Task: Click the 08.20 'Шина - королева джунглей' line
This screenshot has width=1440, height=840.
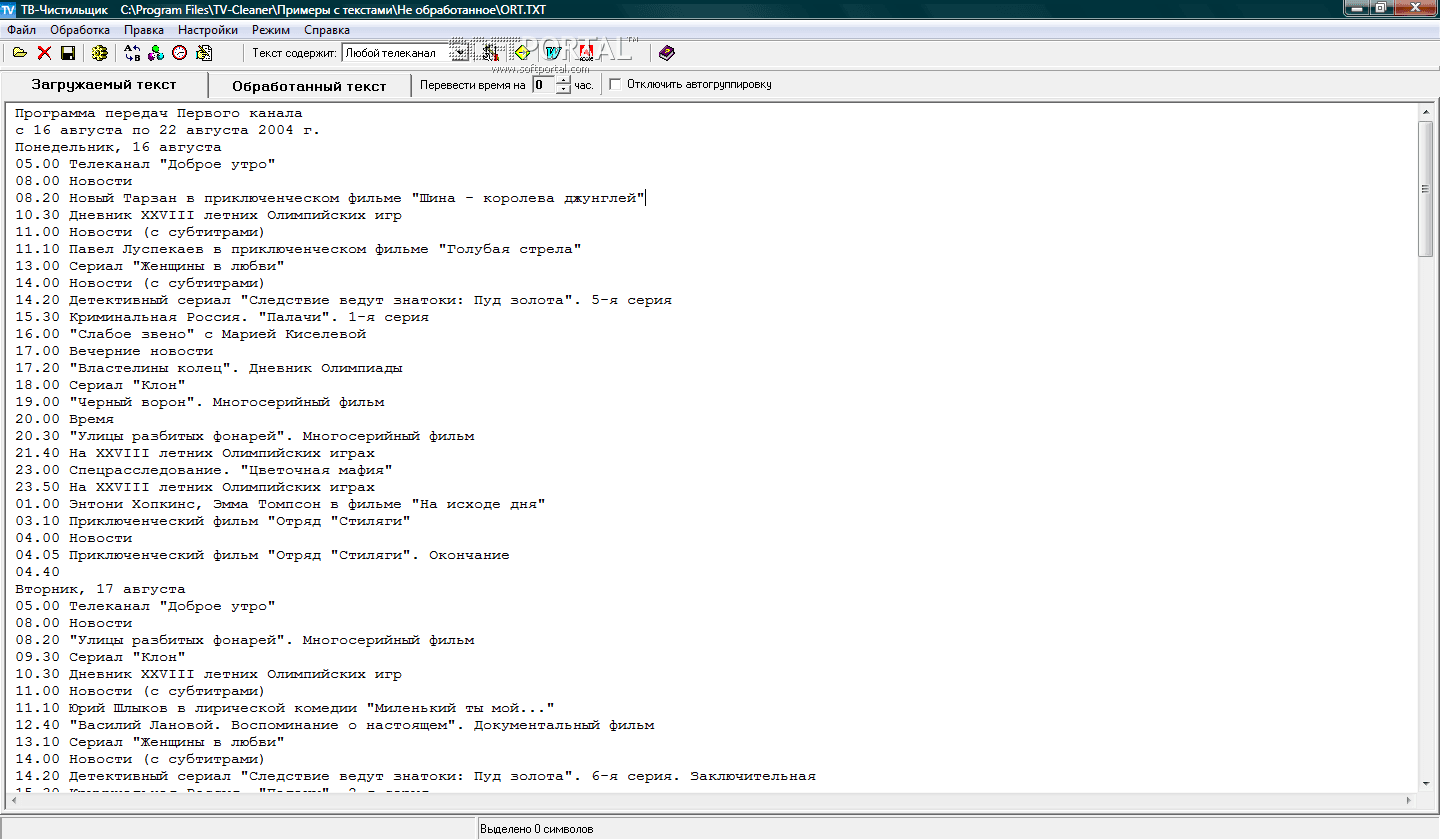Action: pos(330,198)
